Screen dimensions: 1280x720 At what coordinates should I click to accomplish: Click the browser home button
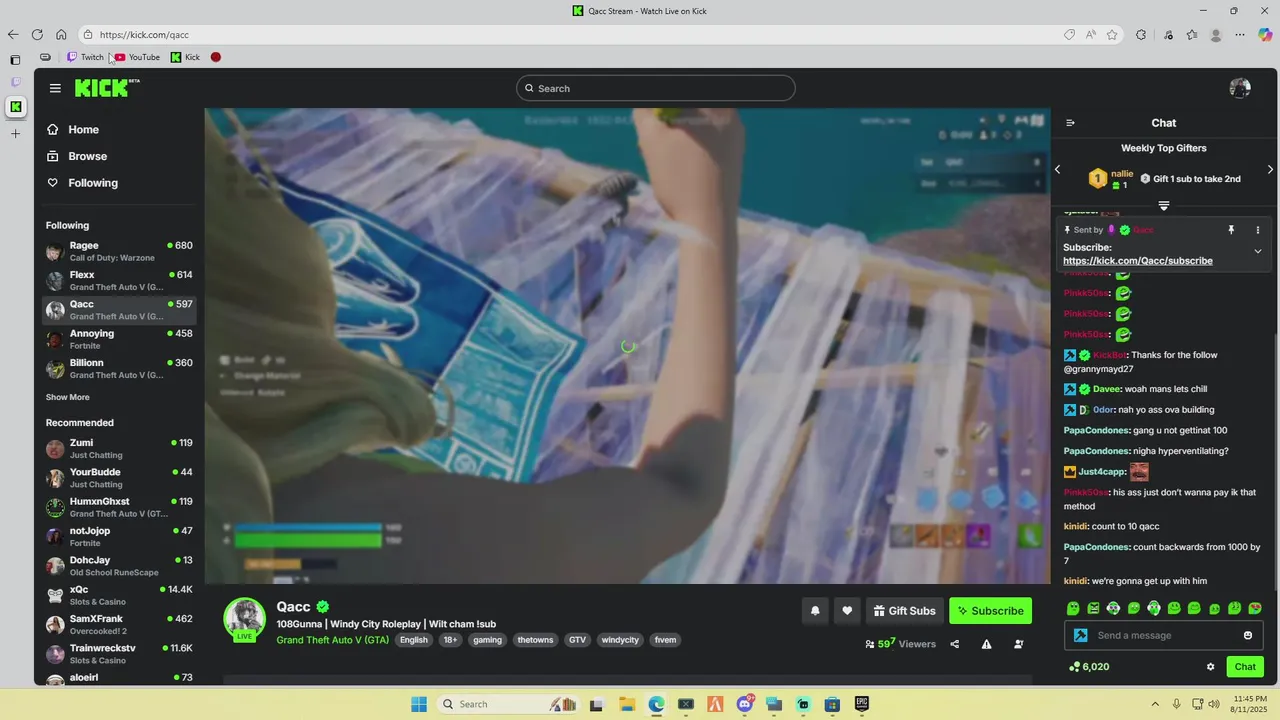[61, 34]
